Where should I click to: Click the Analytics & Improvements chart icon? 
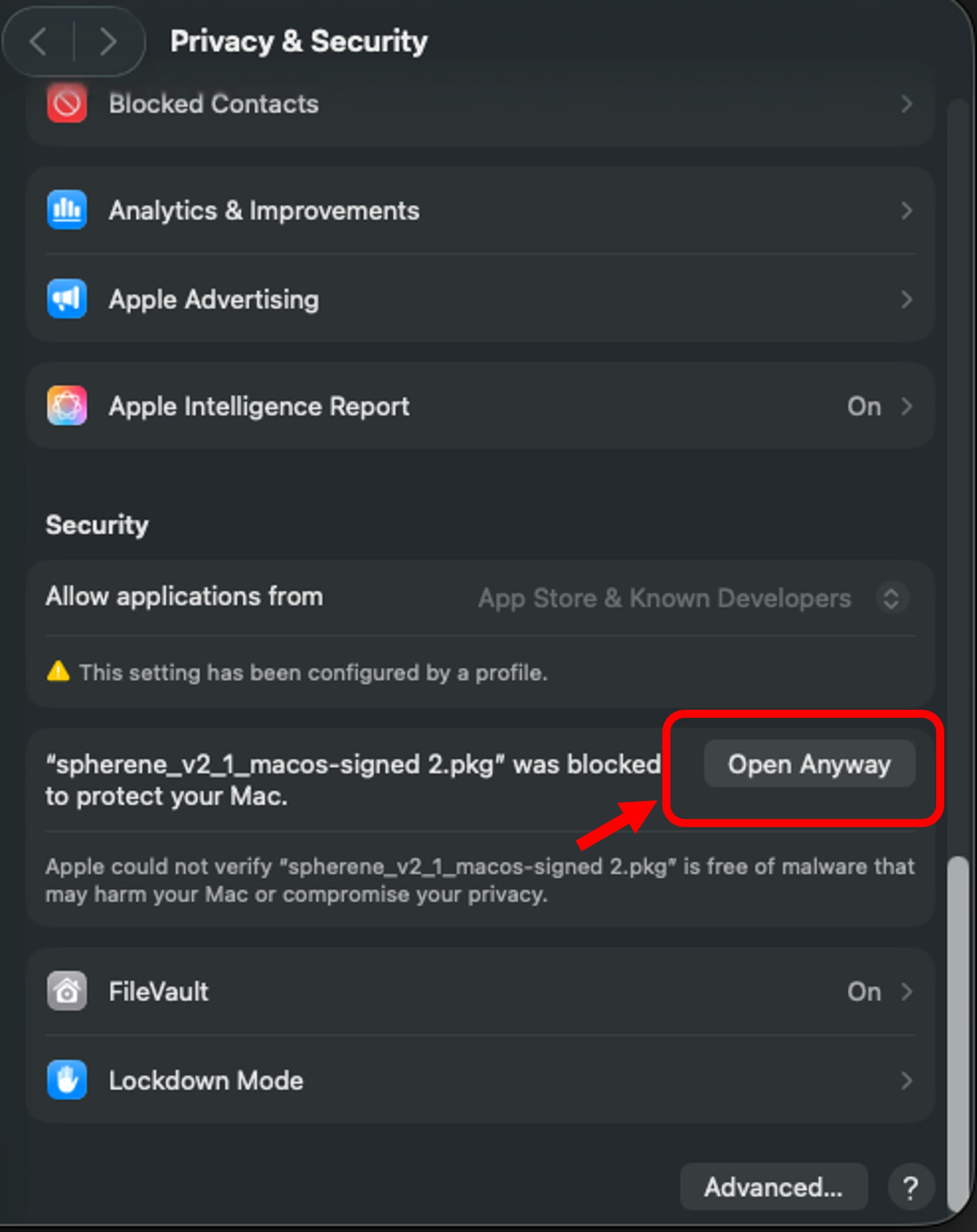point(67,210)
